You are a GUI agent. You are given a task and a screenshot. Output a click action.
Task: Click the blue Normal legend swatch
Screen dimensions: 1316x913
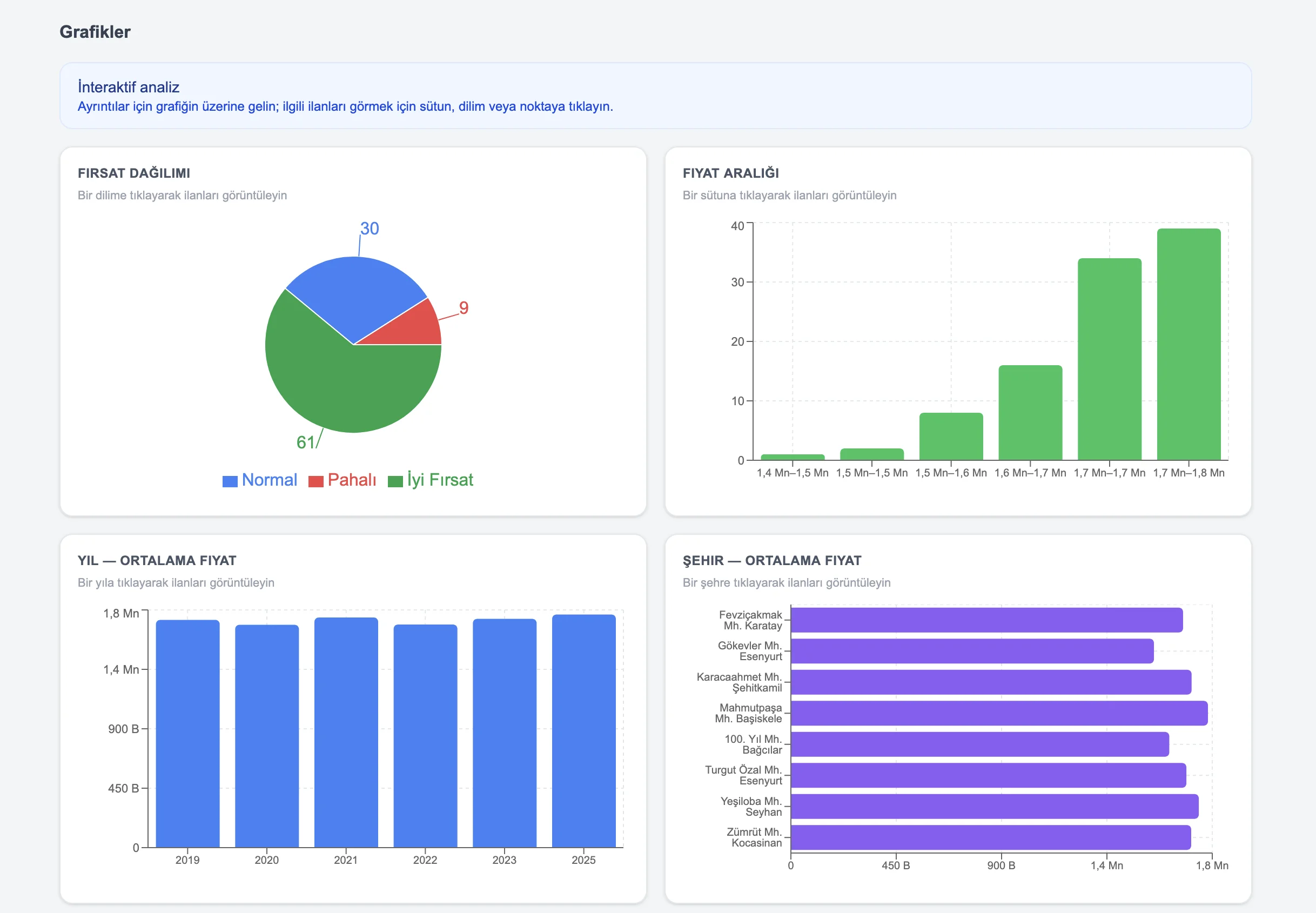tap(230, 481)
